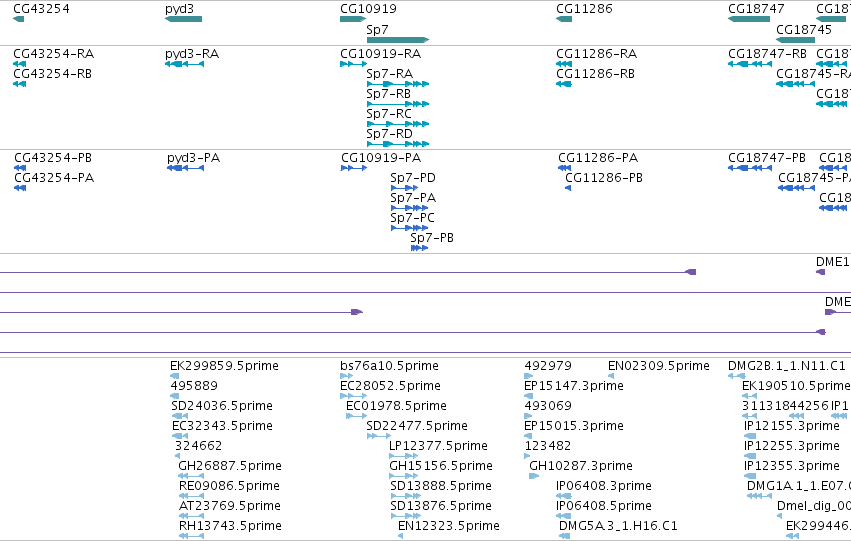Screen dimensions: 851x541
Task: Click EST SD24036.5prime
Action: pos(222,406)
